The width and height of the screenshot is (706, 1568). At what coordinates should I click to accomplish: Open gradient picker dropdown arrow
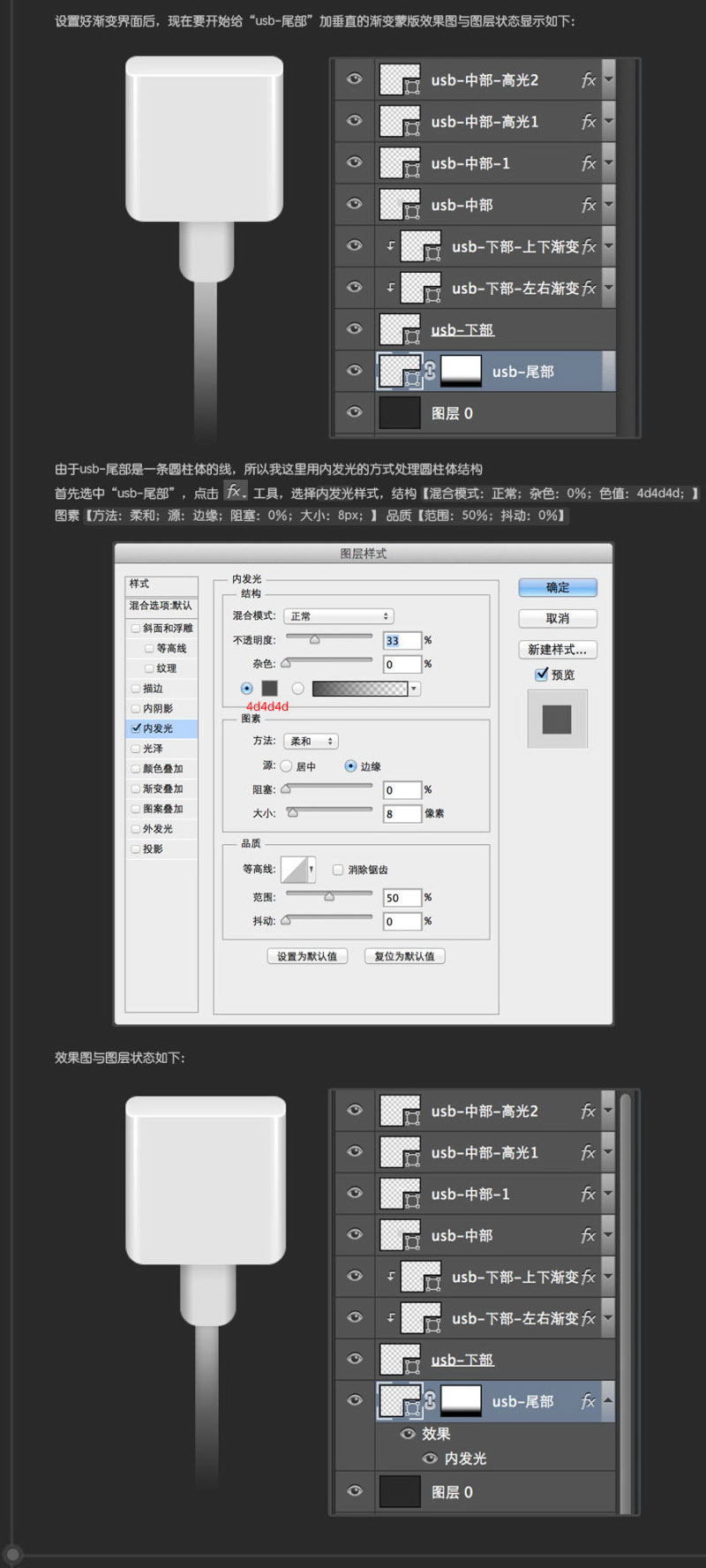414,689
